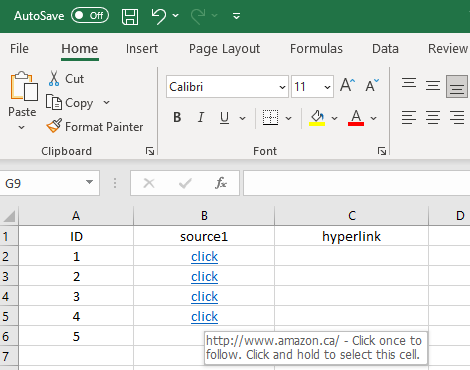Cut the selection with the scissors button
The width and height of the screenshot is (470, 370).
point(66,79)
